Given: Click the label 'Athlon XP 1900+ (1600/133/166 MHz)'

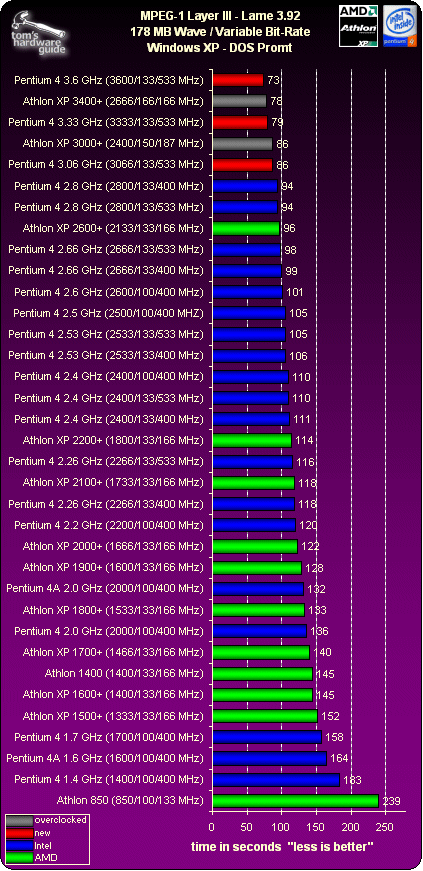Looking at the screenshot, I should [113, 567].
